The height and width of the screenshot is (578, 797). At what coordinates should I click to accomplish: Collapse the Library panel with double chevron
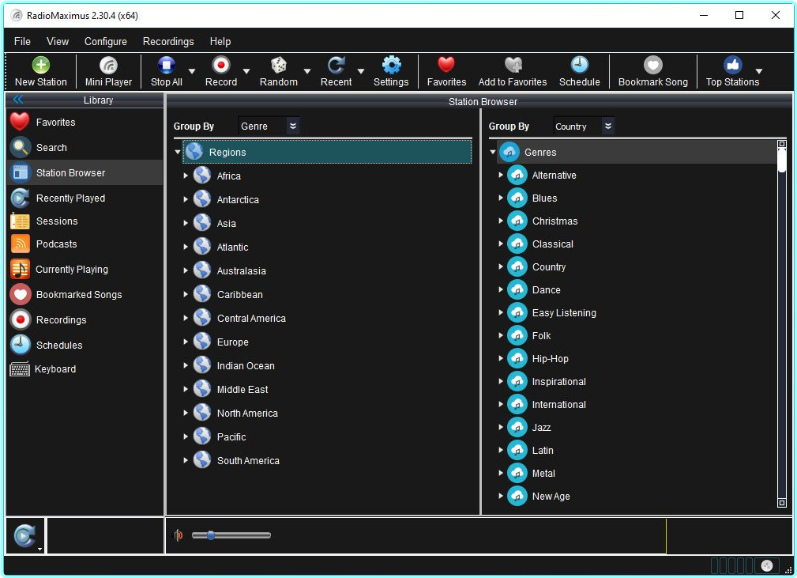[18, 100]
